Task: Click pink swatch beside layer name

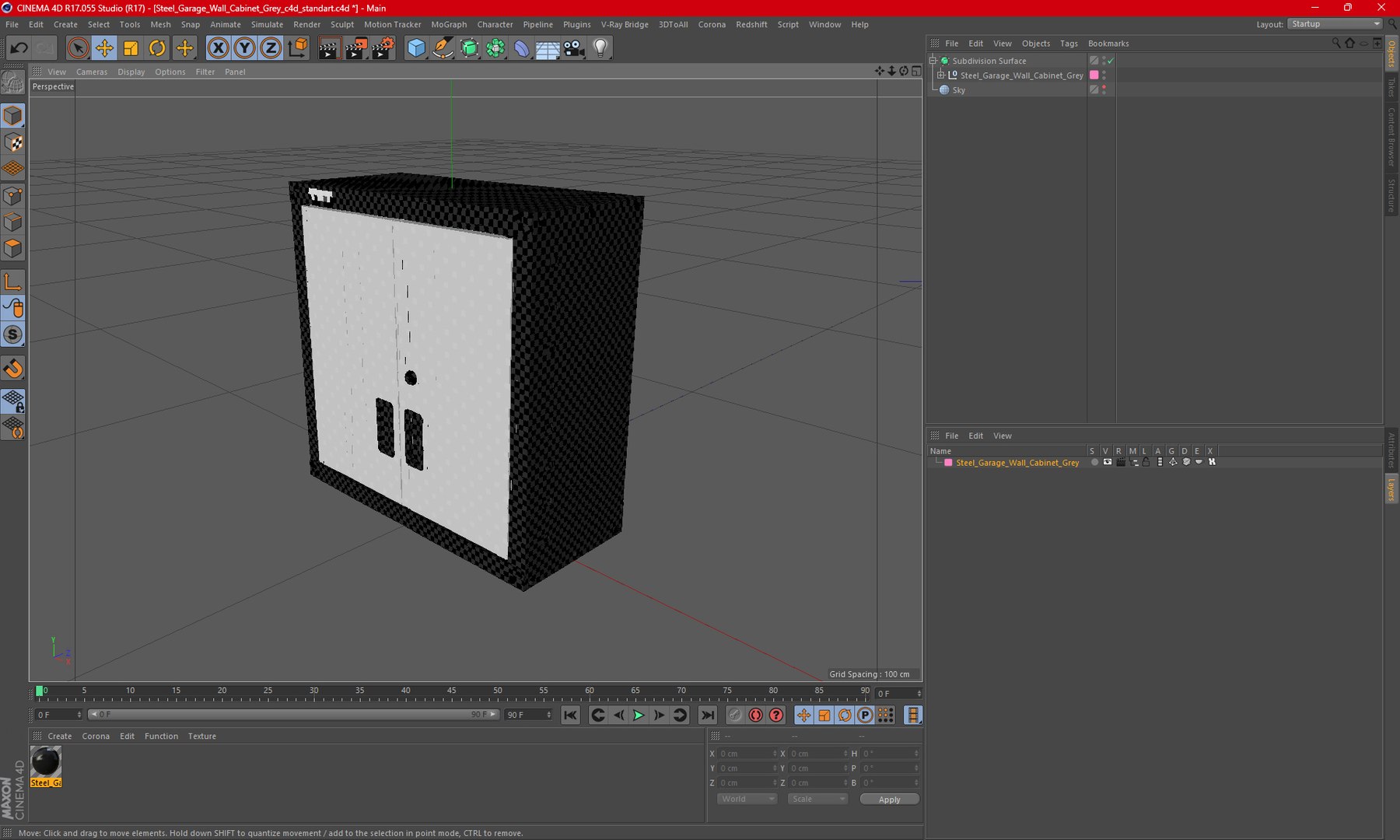Action: 948,463
